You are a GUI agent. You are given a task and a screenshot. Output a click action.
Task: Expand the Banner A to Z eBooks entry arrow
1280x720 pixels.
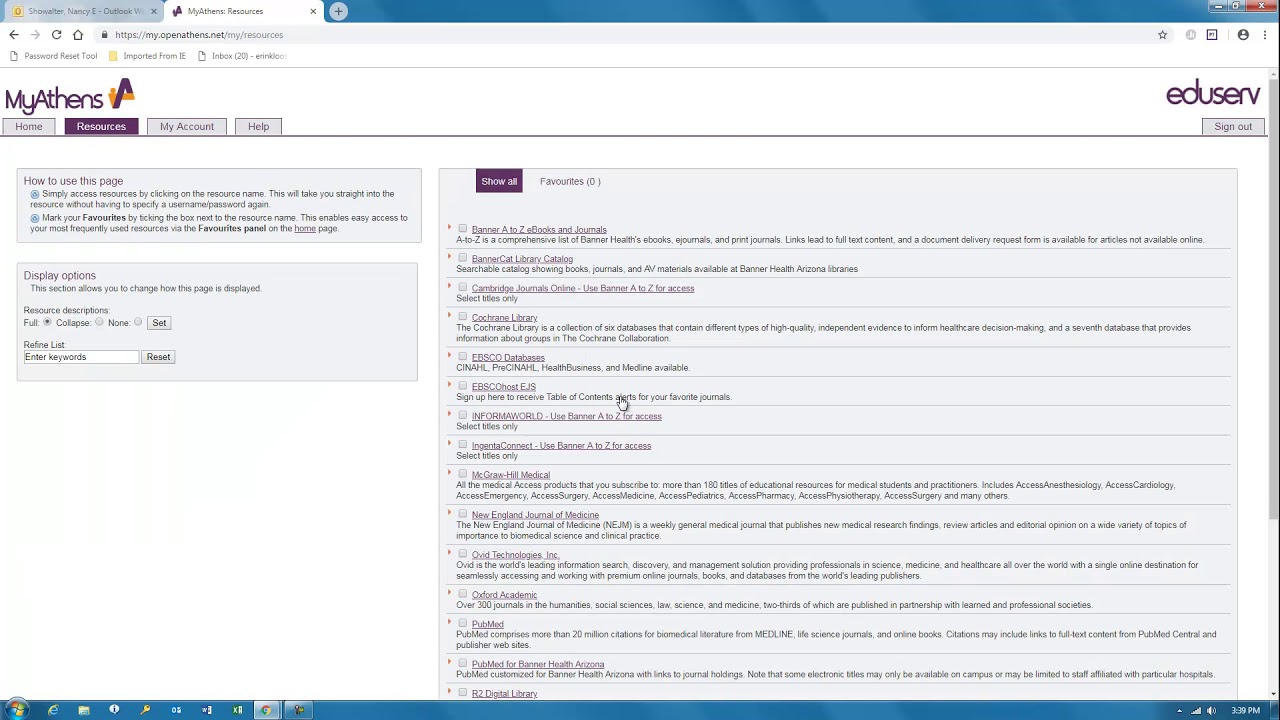[450, 229]
